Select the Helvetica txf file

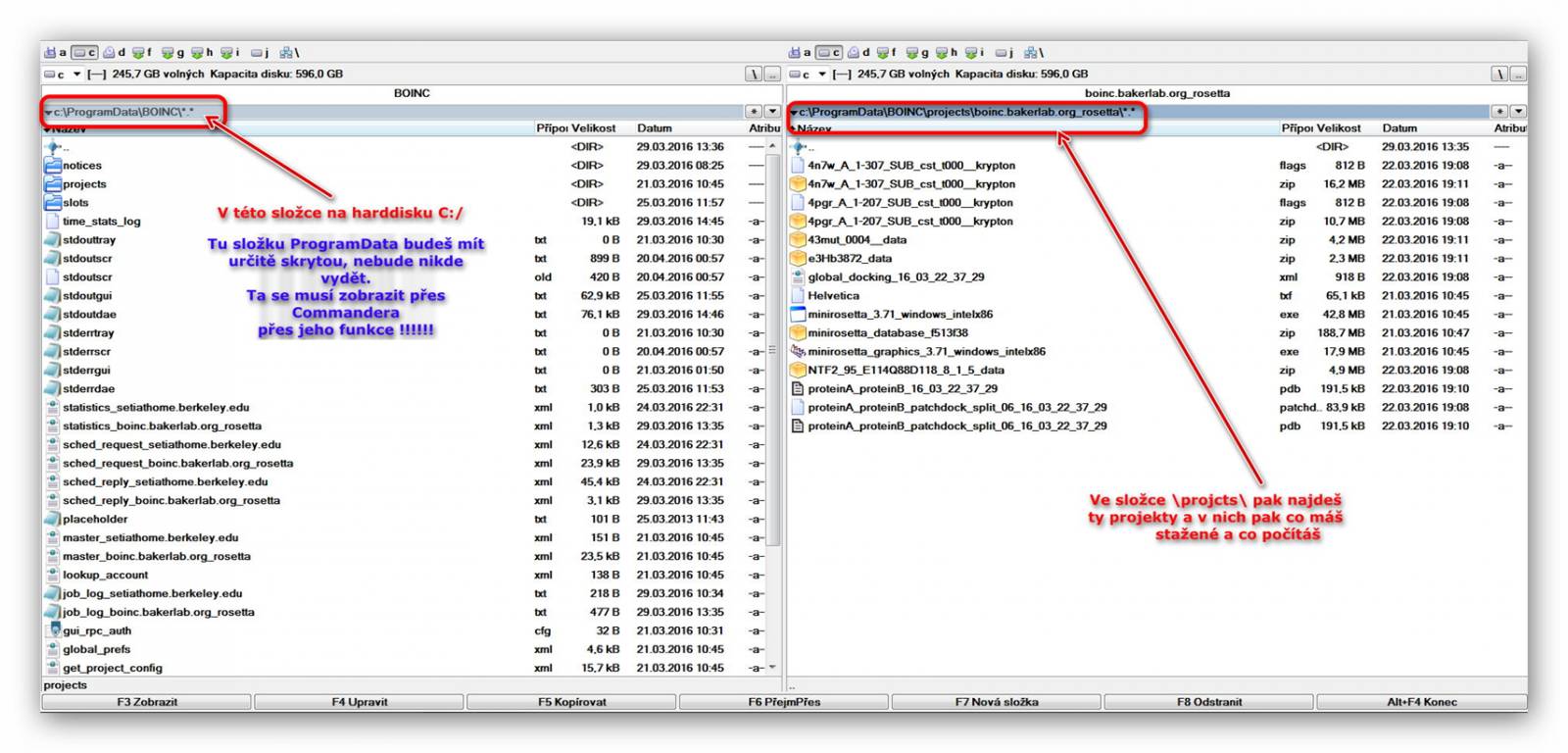(x=833, y=296)
